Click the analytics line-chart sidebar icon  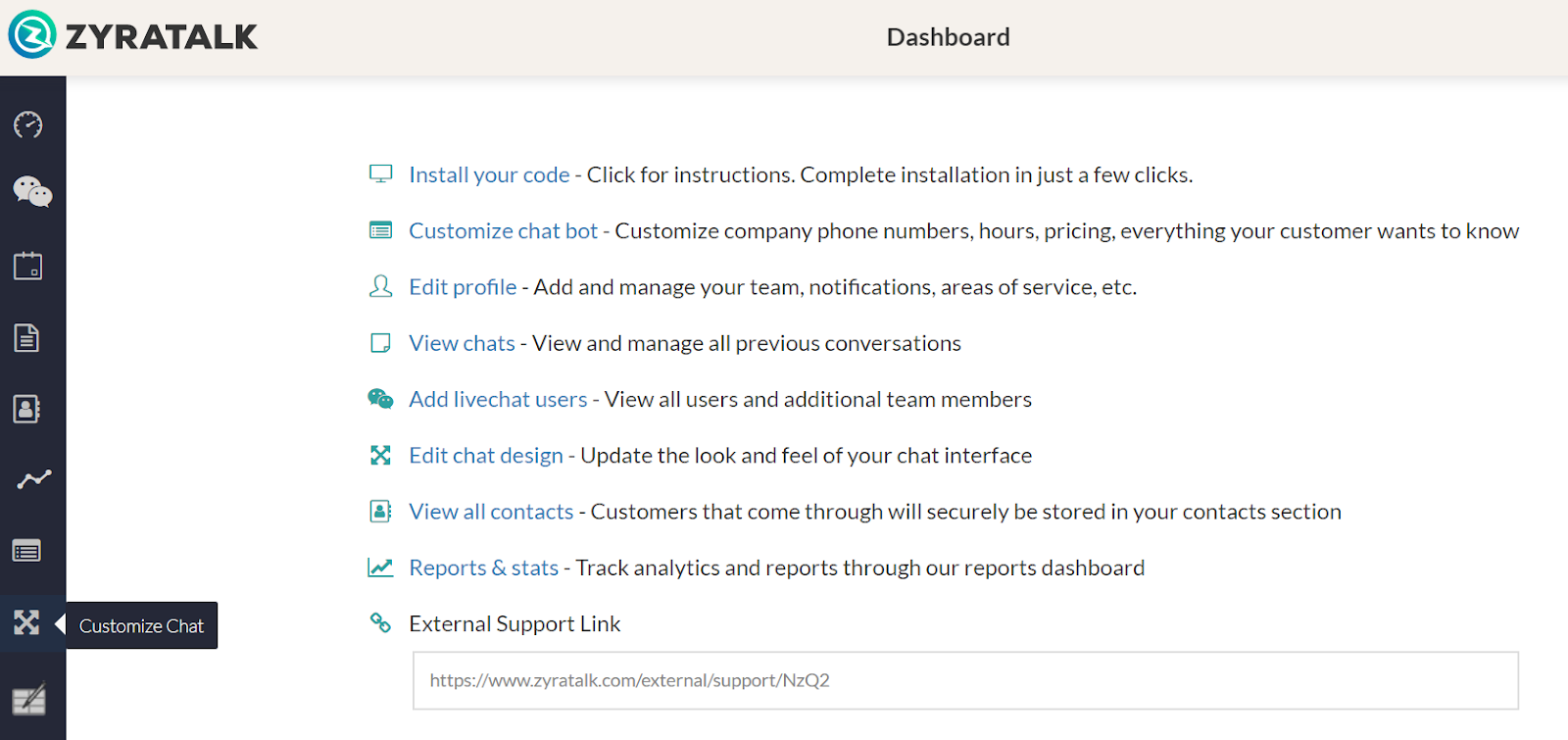point(32,479)
